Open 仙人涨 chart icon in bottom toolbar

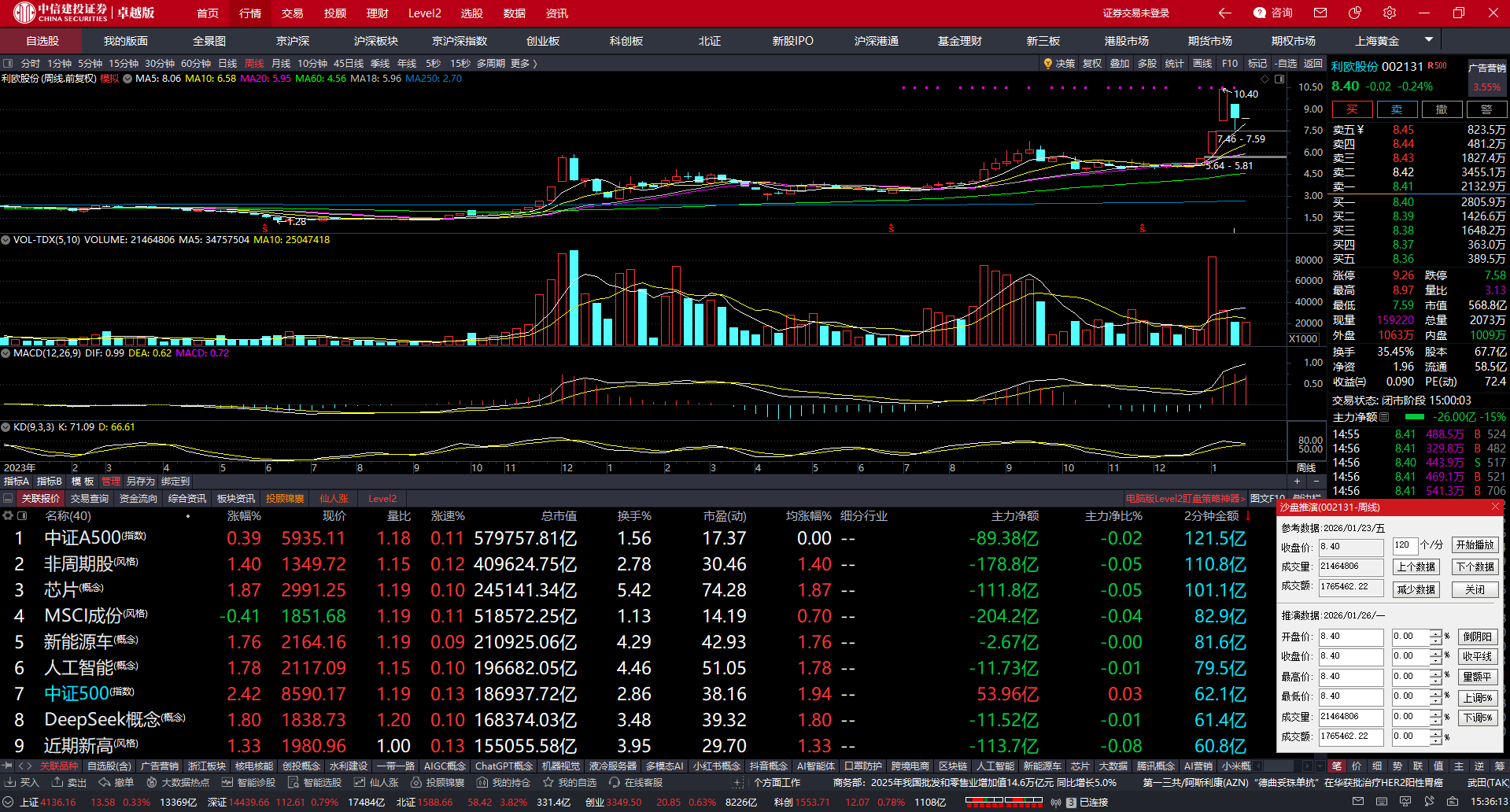[360, 783]
